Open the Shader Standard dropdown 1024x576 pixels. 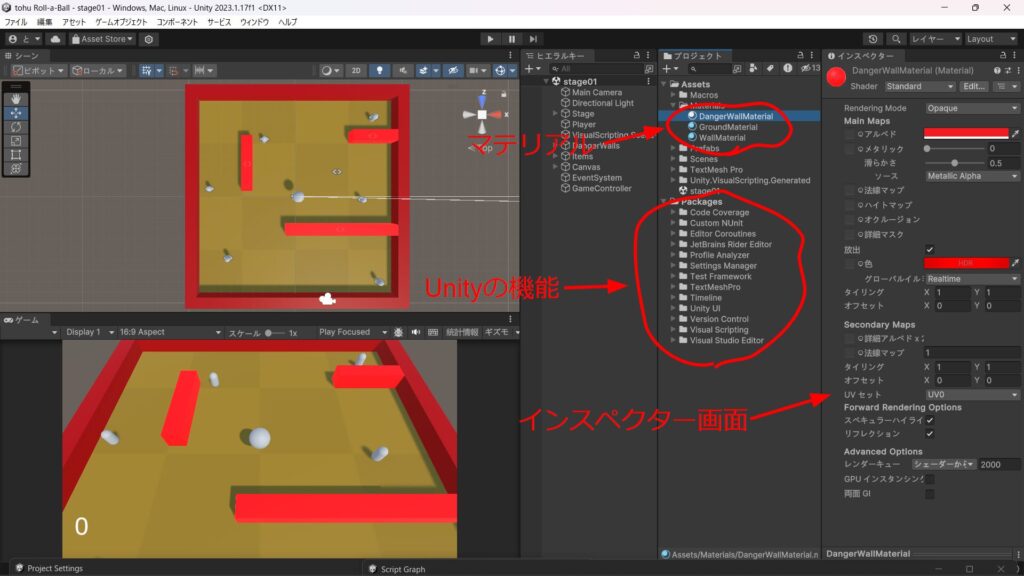tap(920, 86)
